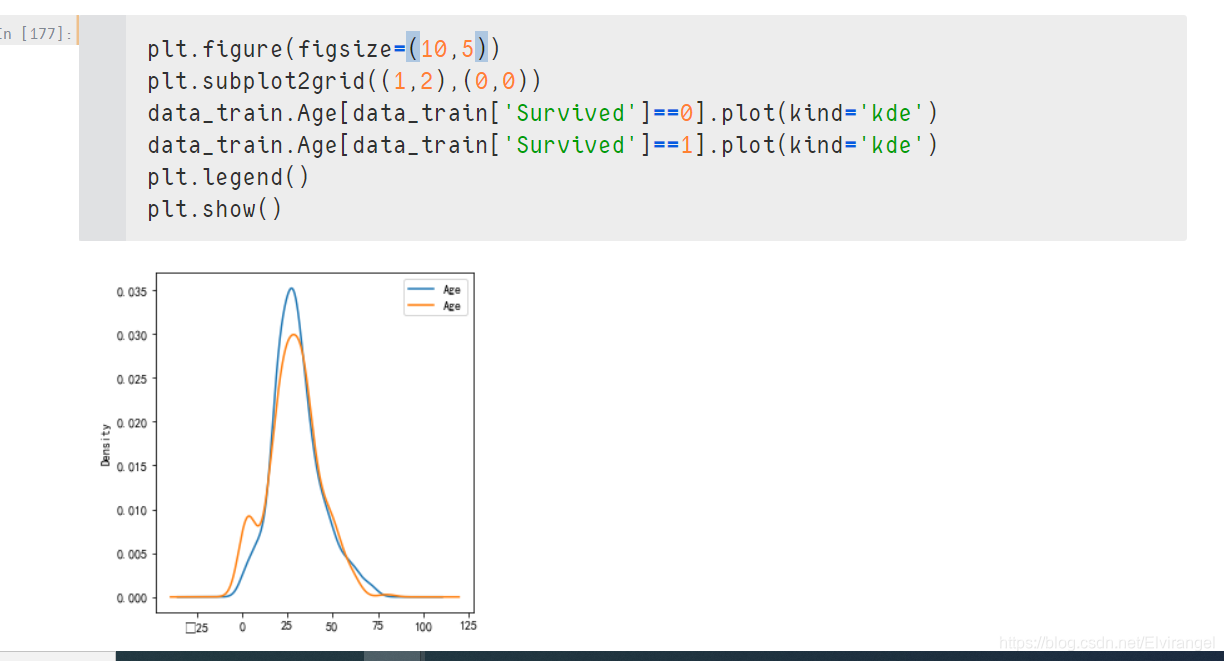Click the 0.035 y-axis tick label
The height and width of the screenshot is (661, 1224).
[x=130, y=292]
